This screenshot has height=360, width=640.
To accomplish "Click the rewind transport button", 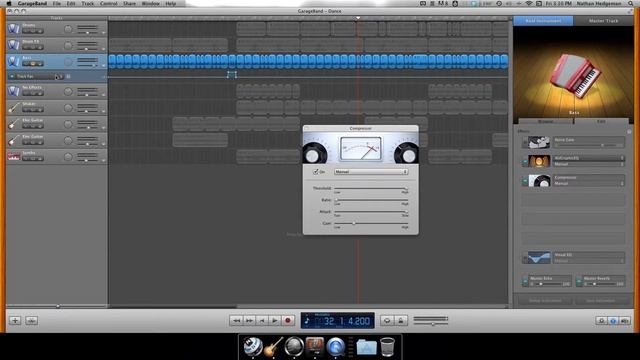I will [x=236, y=321].
